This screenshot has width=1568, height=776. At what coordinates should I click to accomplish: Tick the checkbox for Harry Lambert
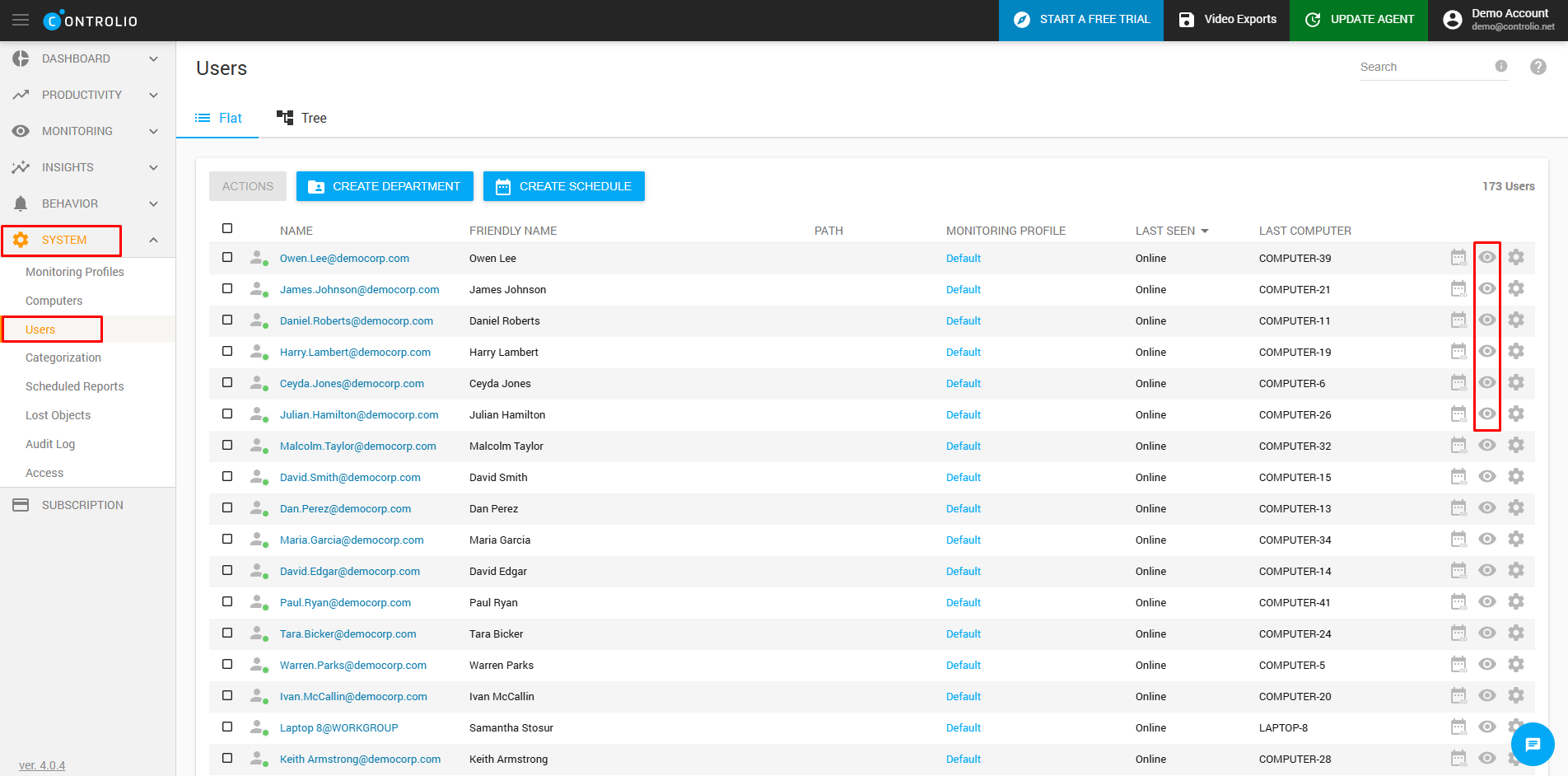pos(227,351)
